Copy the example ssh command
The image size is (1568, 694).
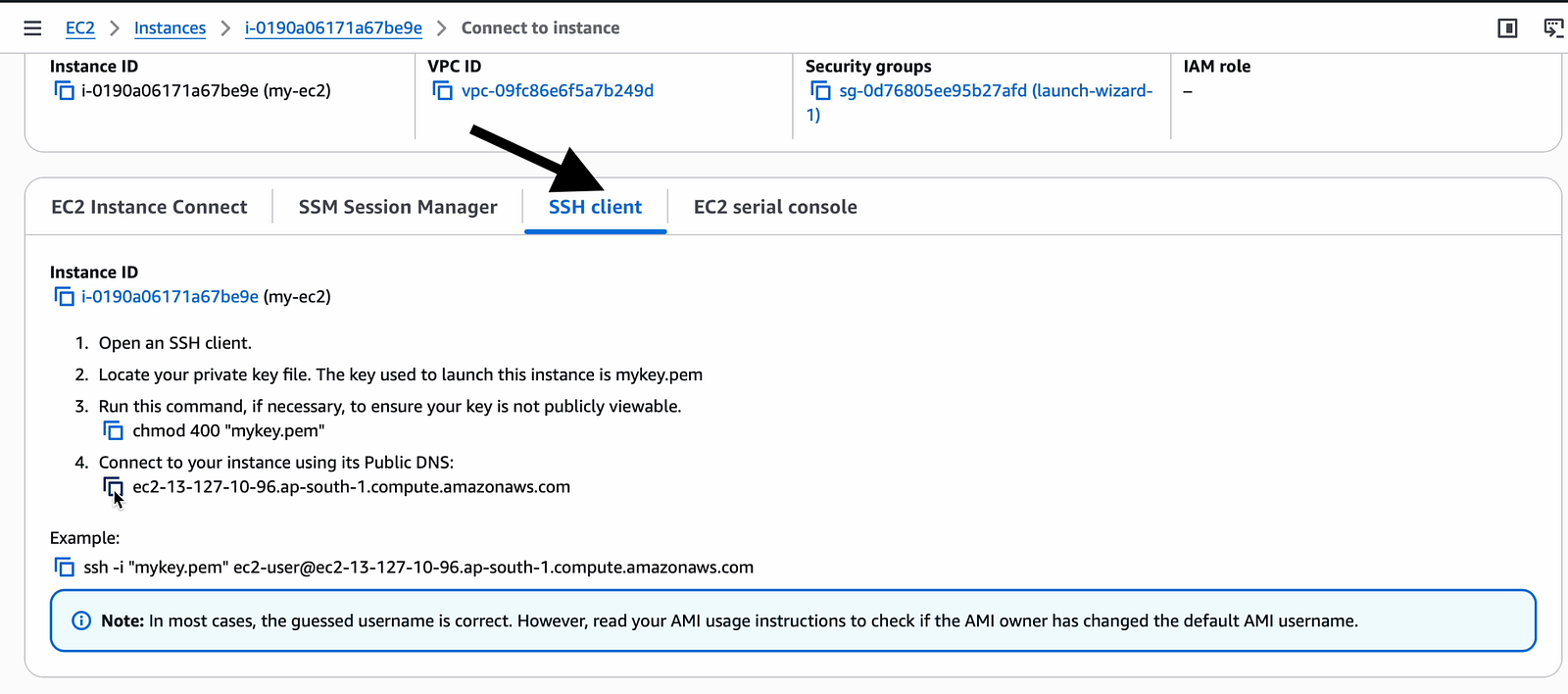click(65, 568)
